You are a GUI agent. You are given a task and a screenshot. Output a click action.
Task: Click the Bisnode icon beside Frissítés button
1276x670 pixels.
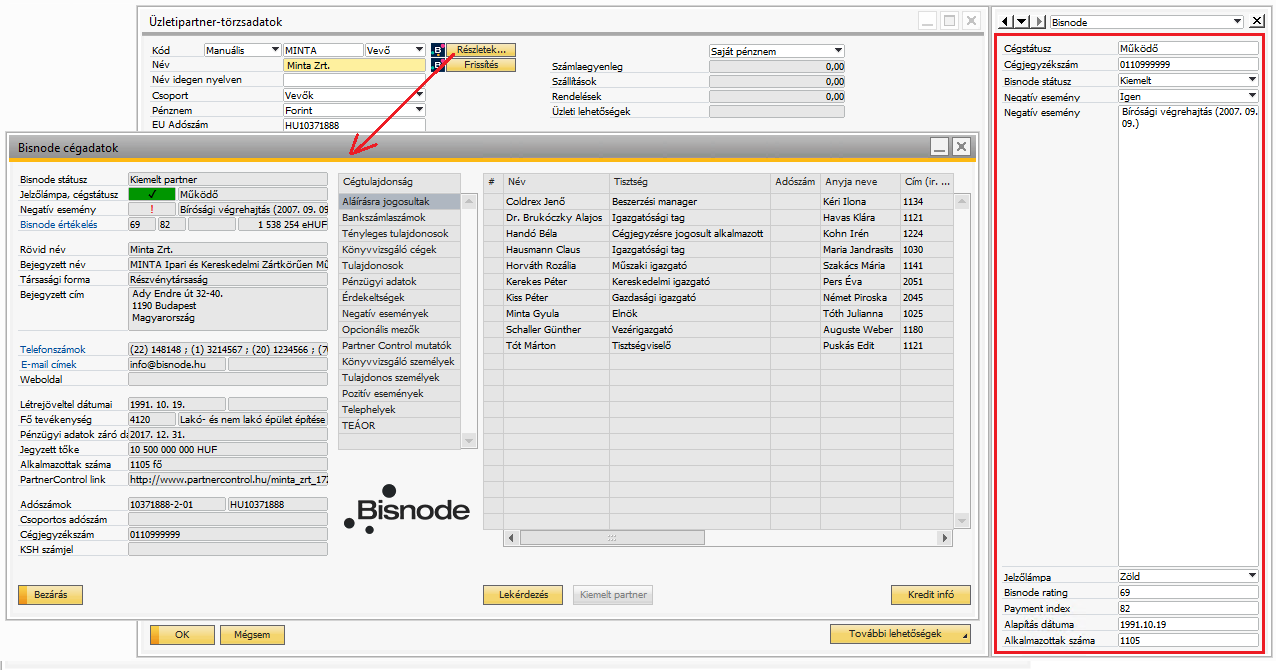coord(437,66)
